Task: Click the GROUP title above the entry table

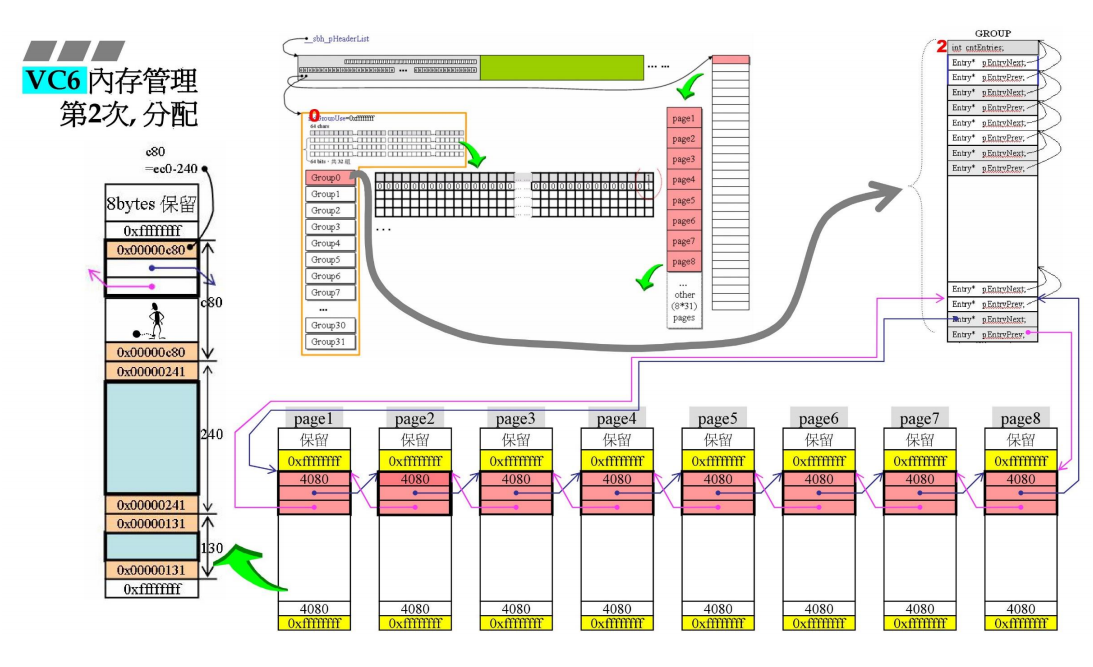Action: [x=993, y=33]
